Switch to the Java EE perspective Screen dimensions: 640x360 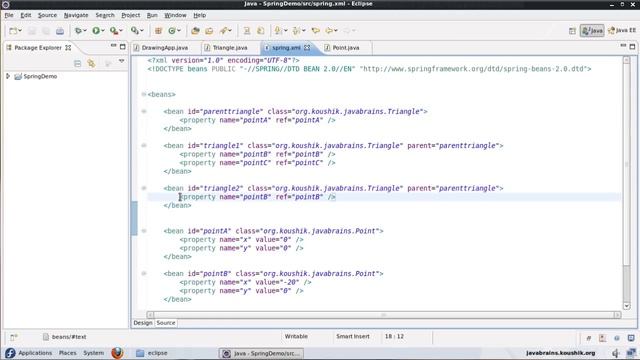click(x=622, y=31)
